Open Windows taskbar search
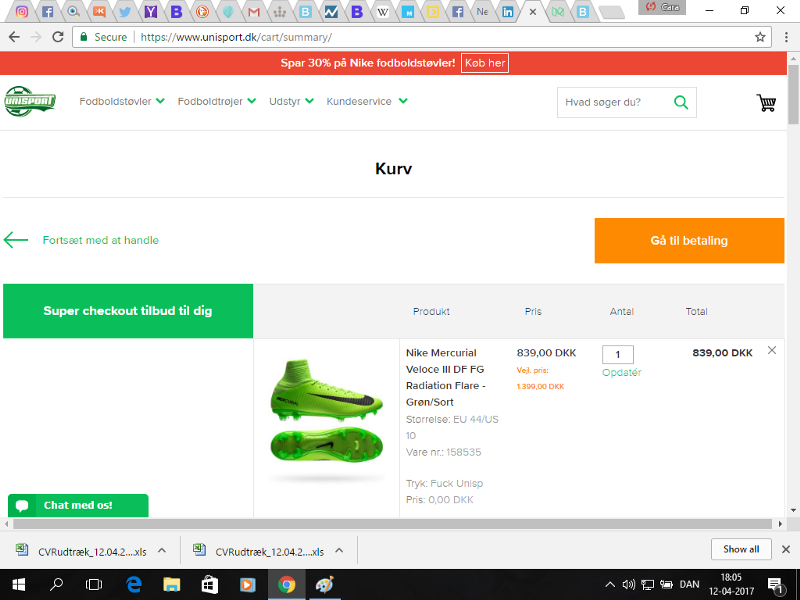Viewport: 800px width, 600px height. coord(56,585)
